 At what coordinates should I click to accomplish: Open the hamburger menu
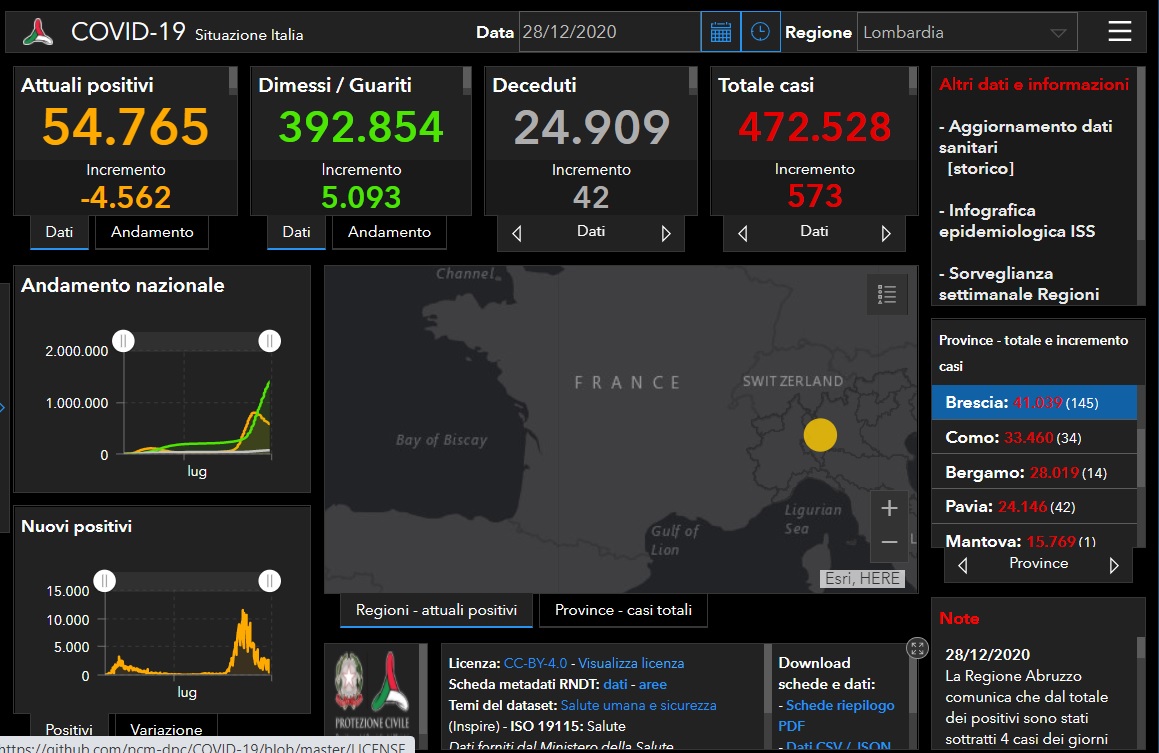[x=1119, y=31]
